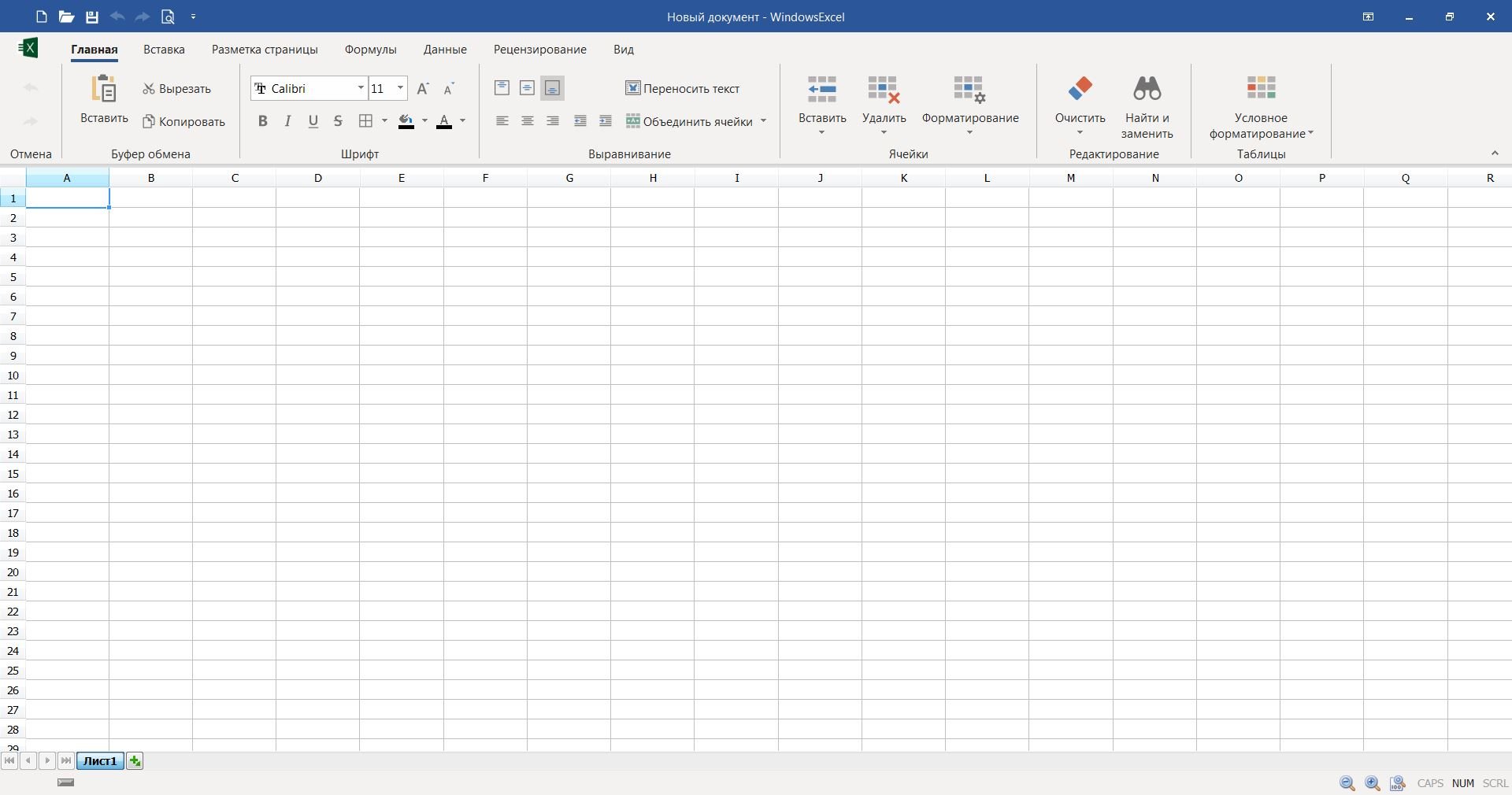Viewport: 1512px width, 795px height.
Task: Create a new document from quick access toolbar
Action: click(42, 17)
